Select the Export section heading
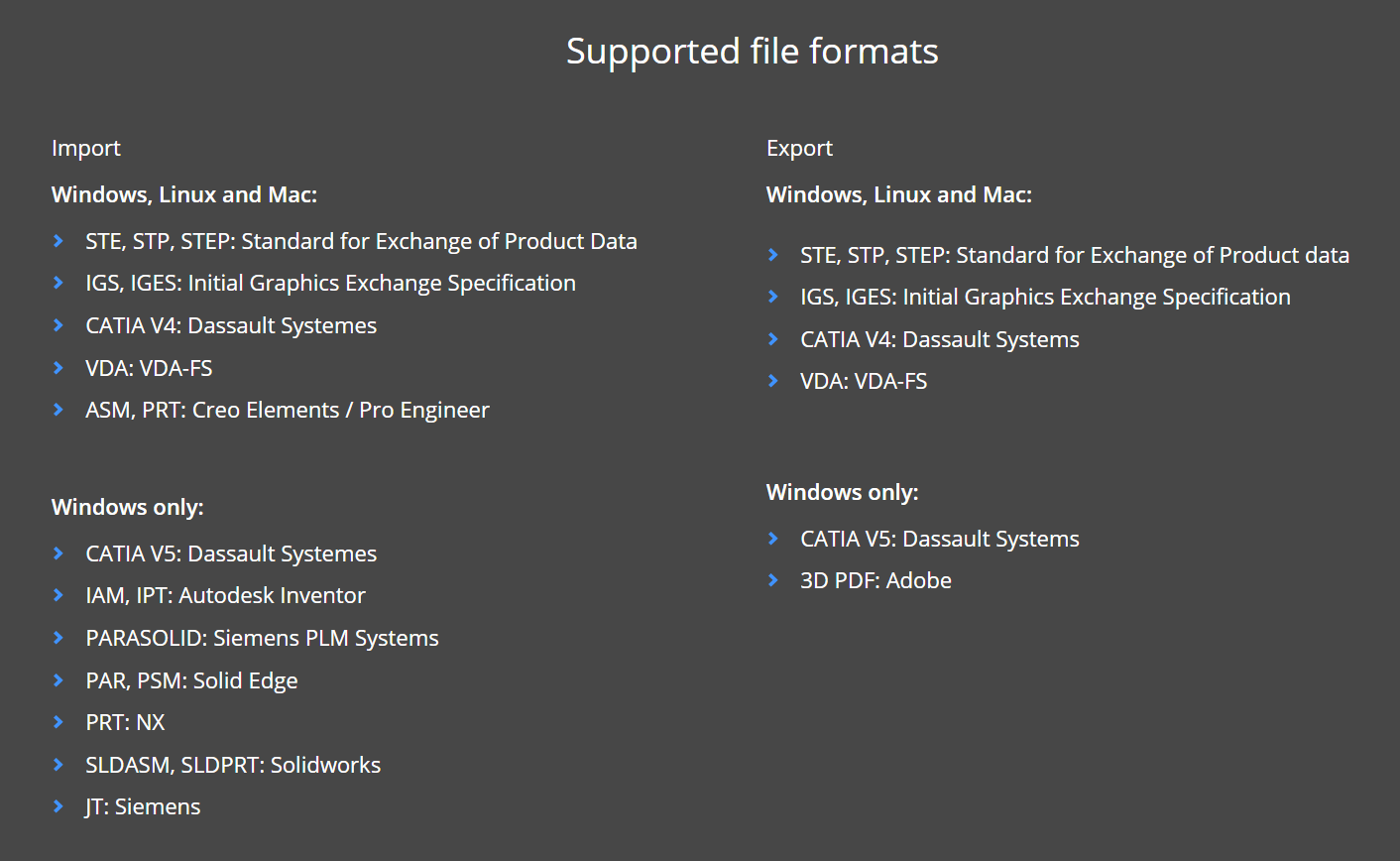The height and width of the screenshot is (861, 1400). [x=799, y=149]
